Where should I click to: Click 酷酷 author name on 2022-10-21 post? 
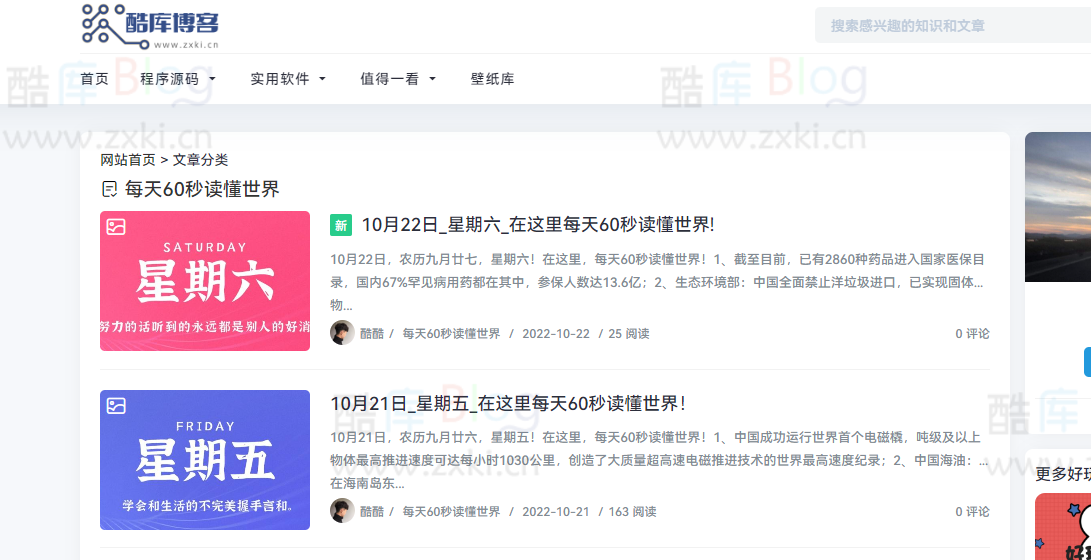point(372,512)
